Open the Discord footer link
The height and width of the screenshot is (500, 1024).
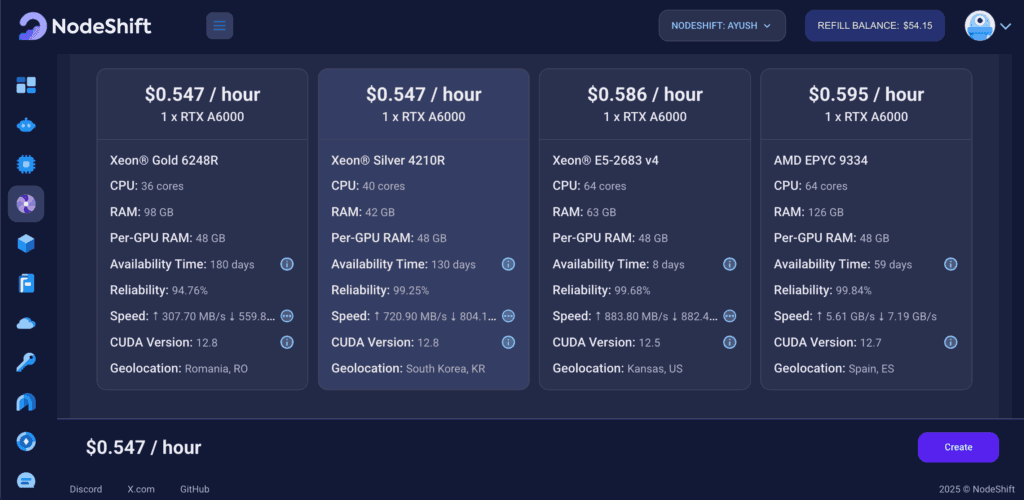86,489
